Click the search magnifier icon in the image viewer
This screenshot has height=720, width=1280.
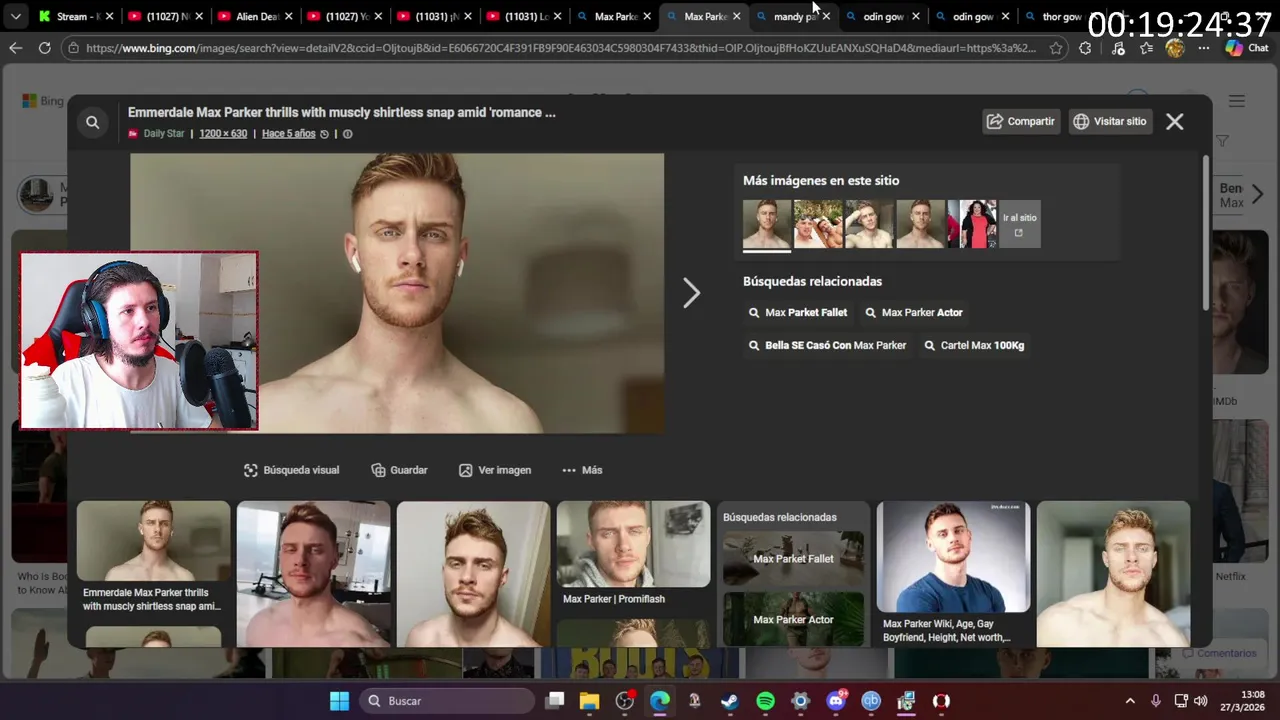point(92,122)
